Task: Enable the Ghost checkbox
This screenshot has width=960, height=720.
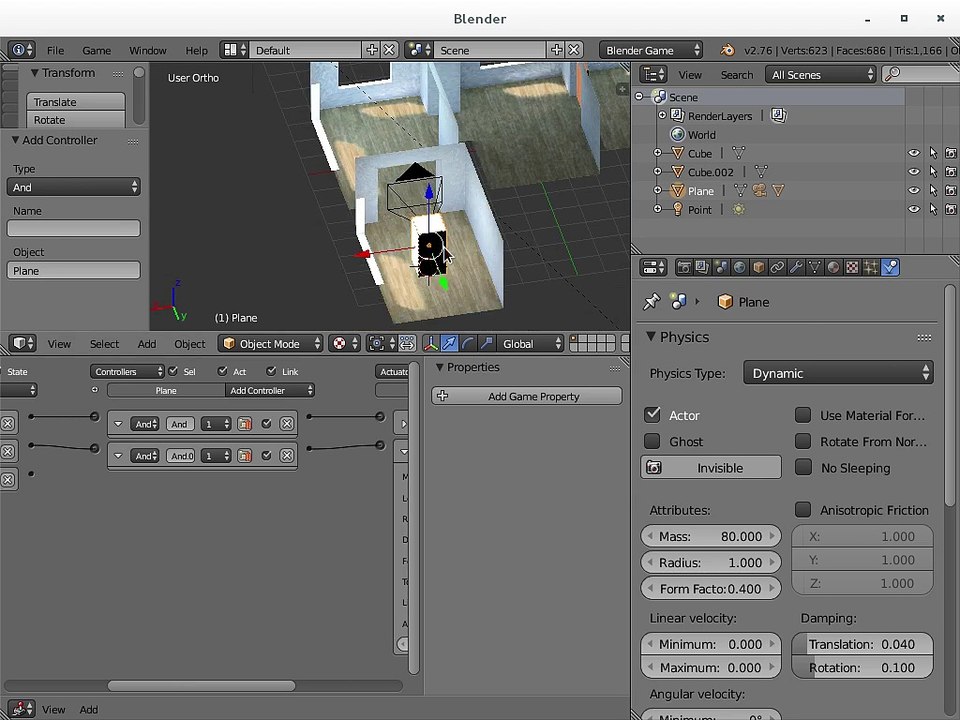Action: point(652,441)
